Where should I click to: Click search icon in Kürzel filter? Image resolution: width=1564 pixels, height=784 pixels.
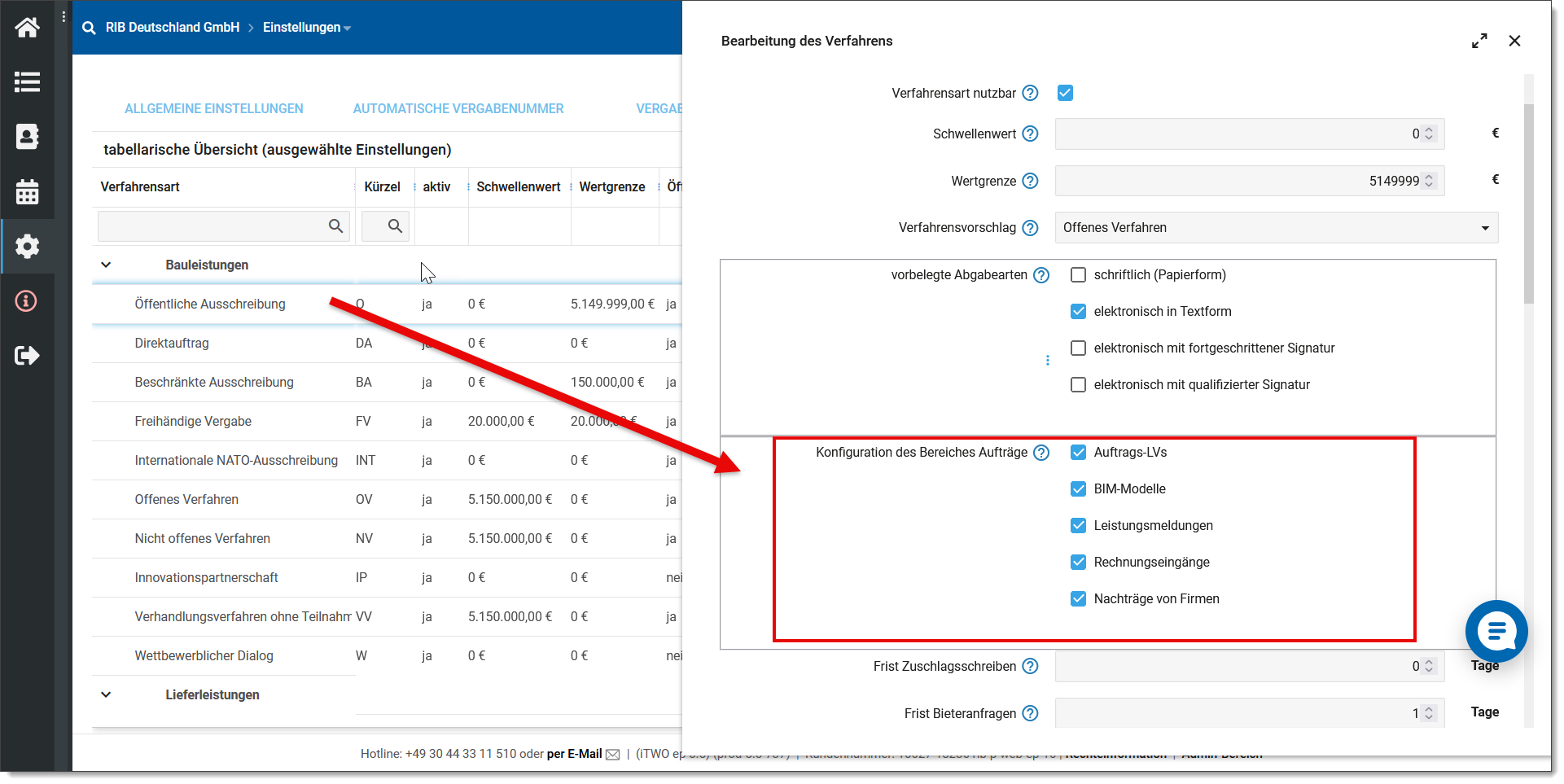click(395, 226)
